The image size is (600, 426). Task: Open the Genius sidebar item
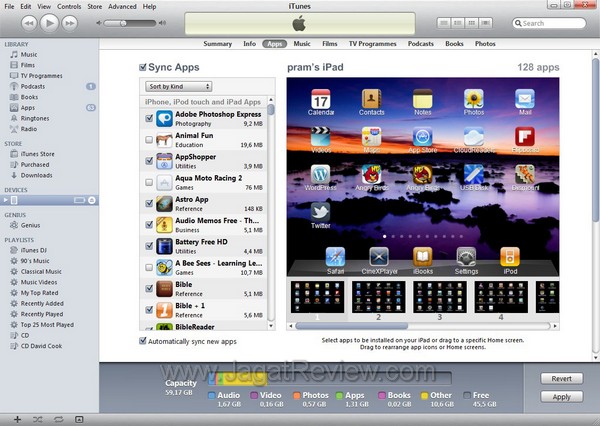(x=30, y=225)
